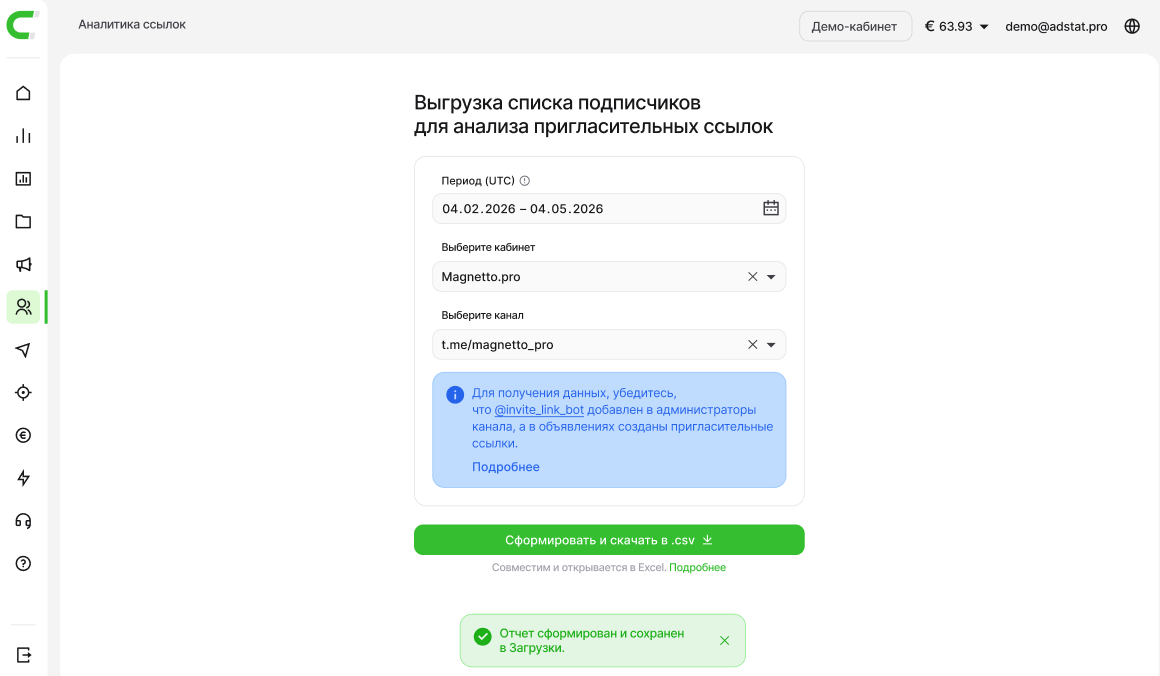Click the Выберите канал label
The width and height of the screenshot is (1160, 676).
[x=482, y=315]
